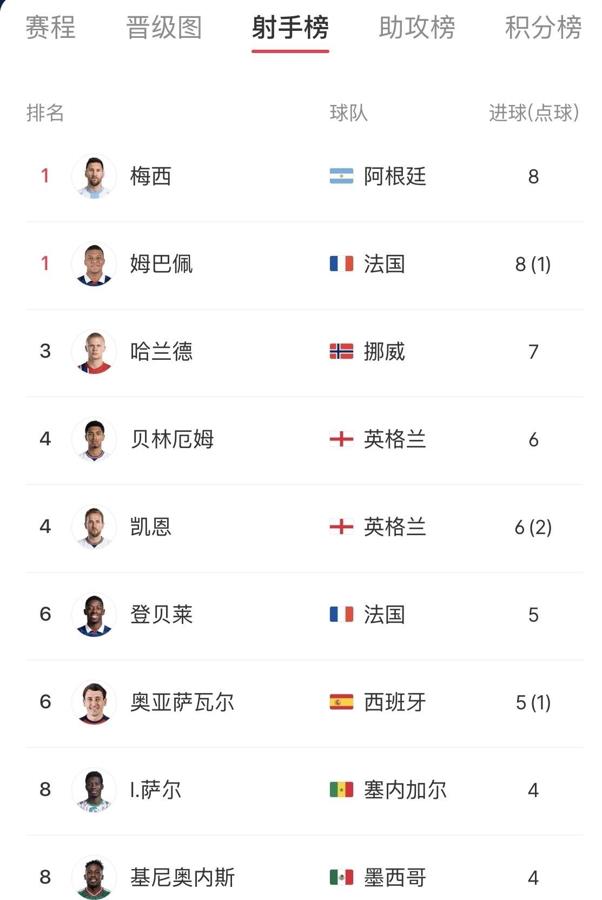Tap the Mexico flag icon
The width and height of the screenshot is (602, 900).
341,878
